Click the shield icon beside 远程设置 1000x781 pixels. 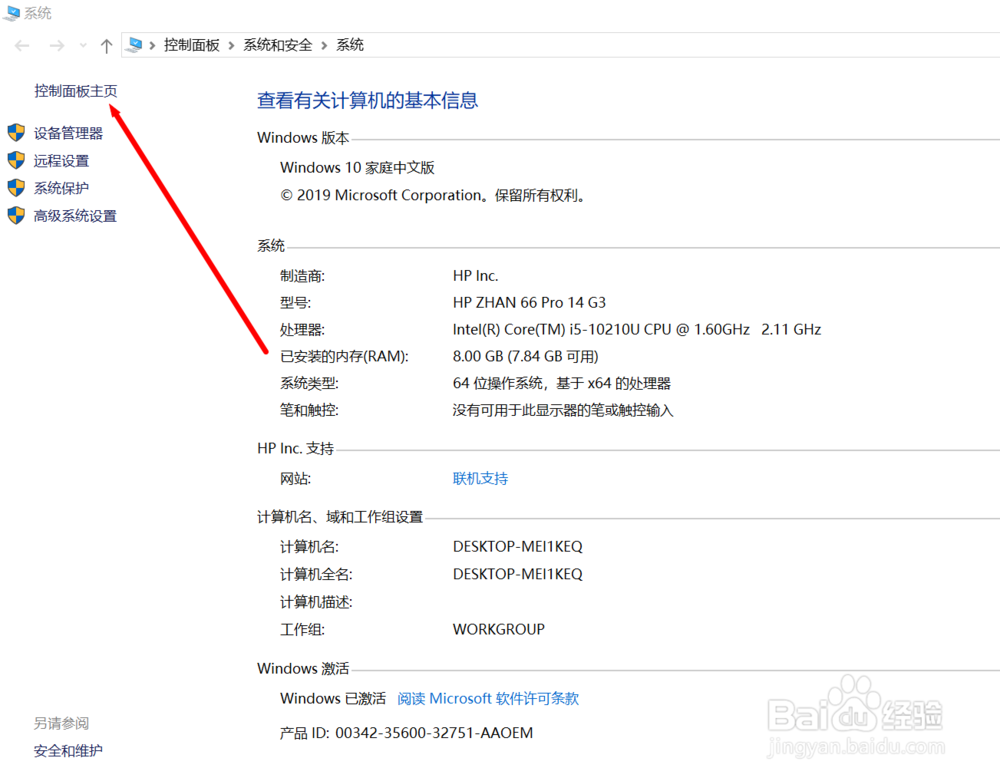[17, 160]
